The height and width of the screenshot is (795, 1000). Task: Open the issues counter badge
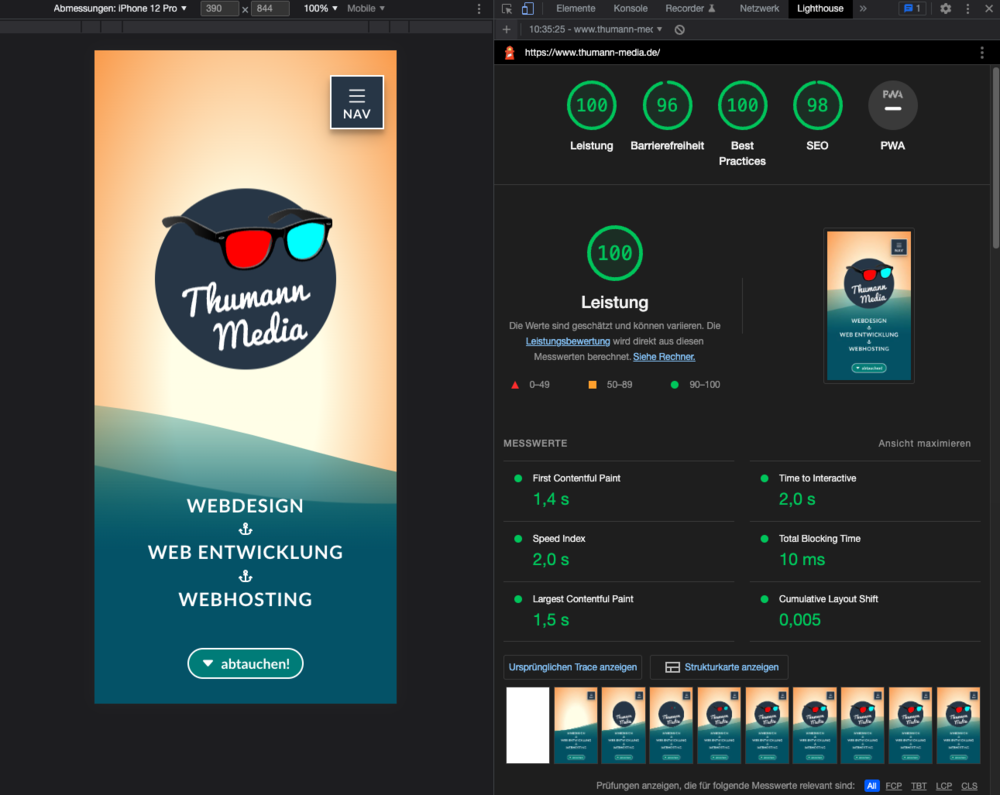(x=912, y=9)
